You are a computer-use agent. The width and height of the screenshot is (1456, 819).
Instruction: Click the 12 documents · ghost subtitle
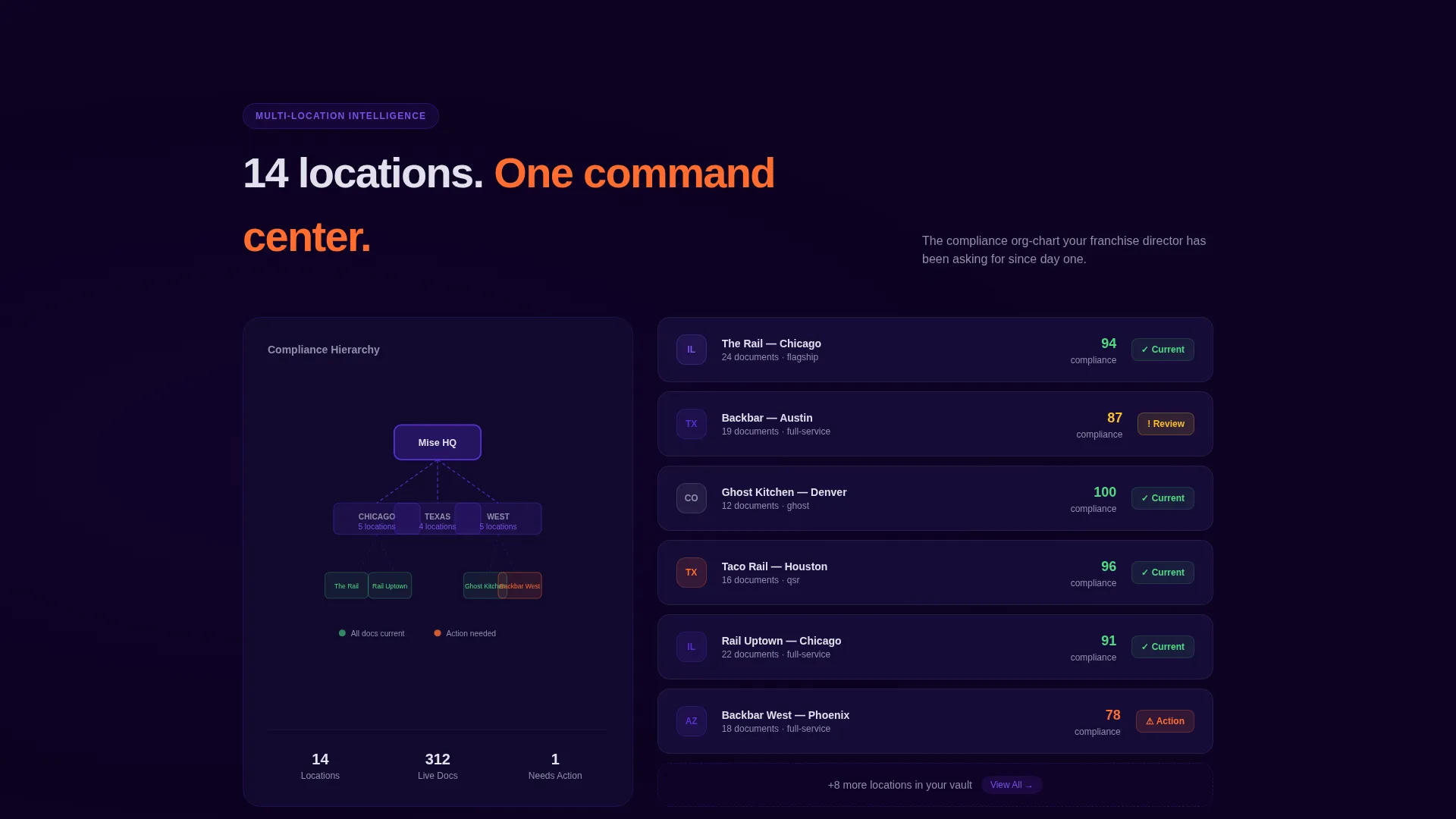click(x=765, y=506)
